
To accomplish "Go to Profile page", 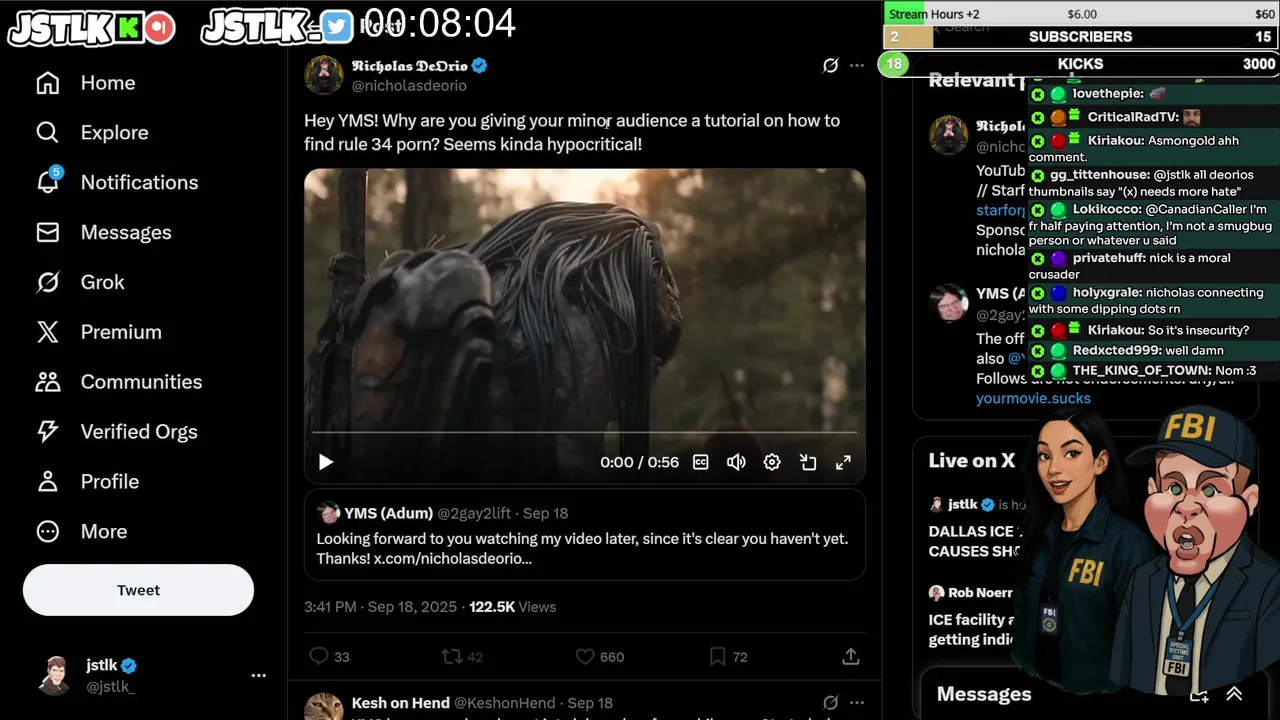I will click(86, 482).
